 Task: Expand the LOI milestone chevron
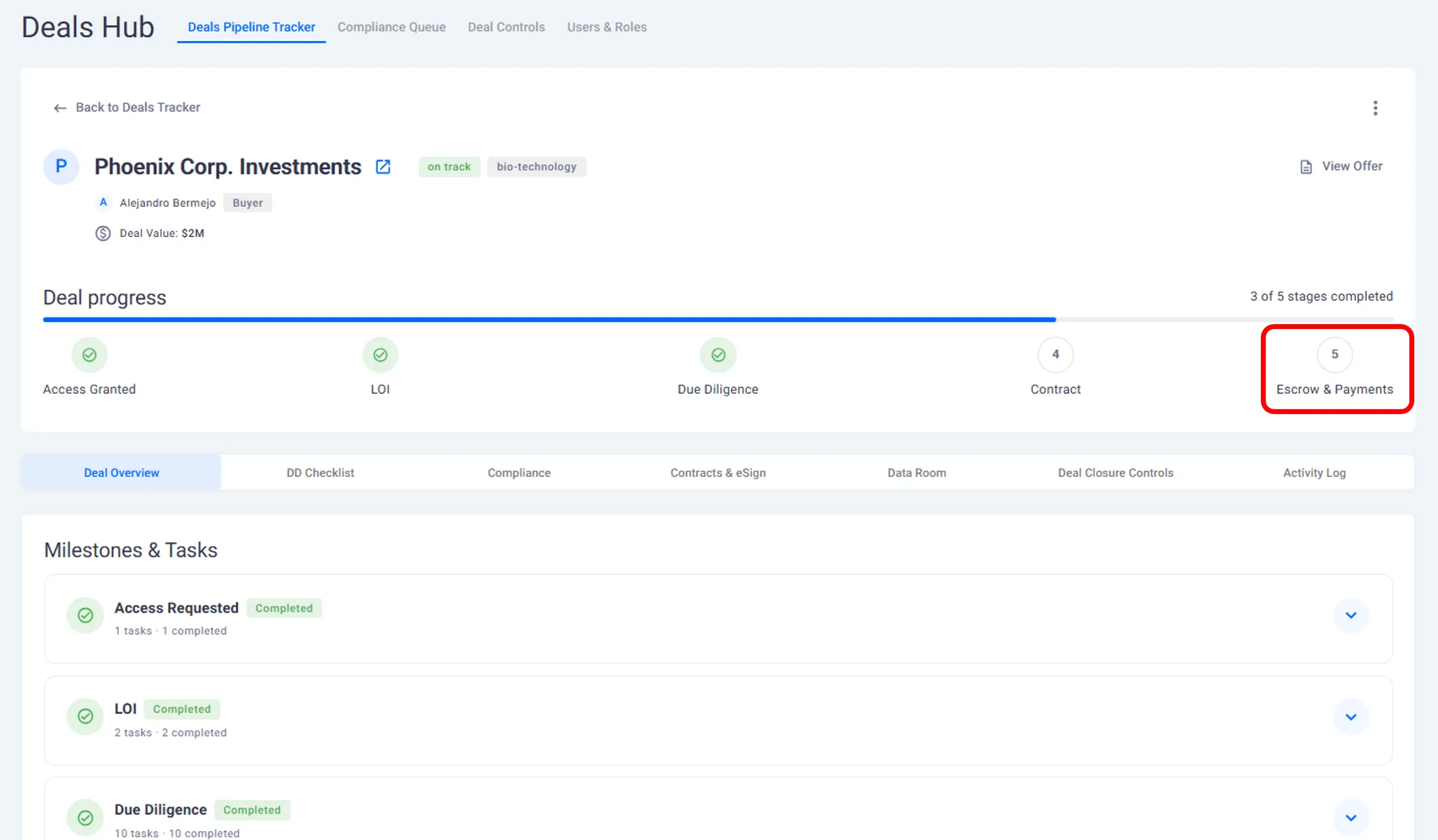[x=1350, y=717]
